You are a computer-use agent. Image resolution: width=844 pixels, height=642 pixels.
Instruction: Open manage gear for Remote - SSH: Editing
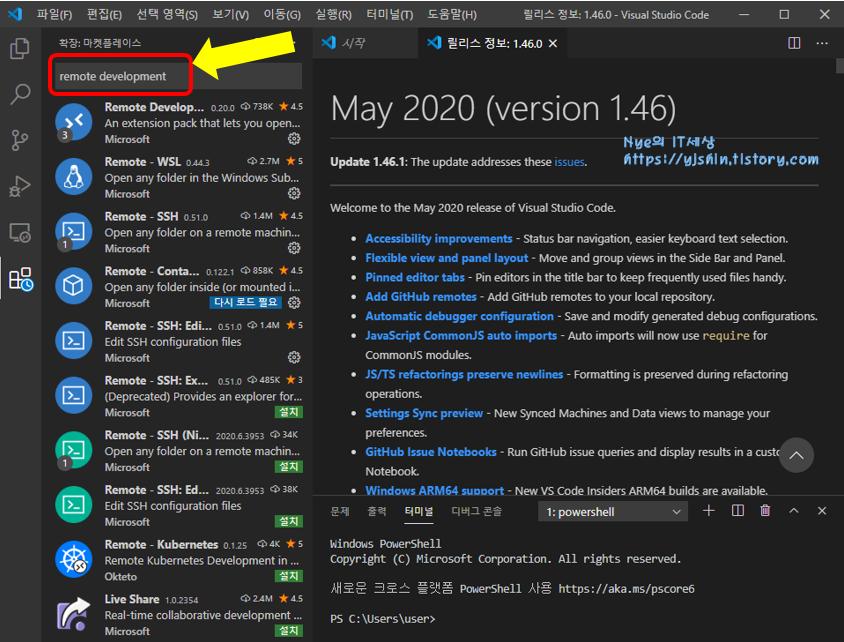point(294,357)
